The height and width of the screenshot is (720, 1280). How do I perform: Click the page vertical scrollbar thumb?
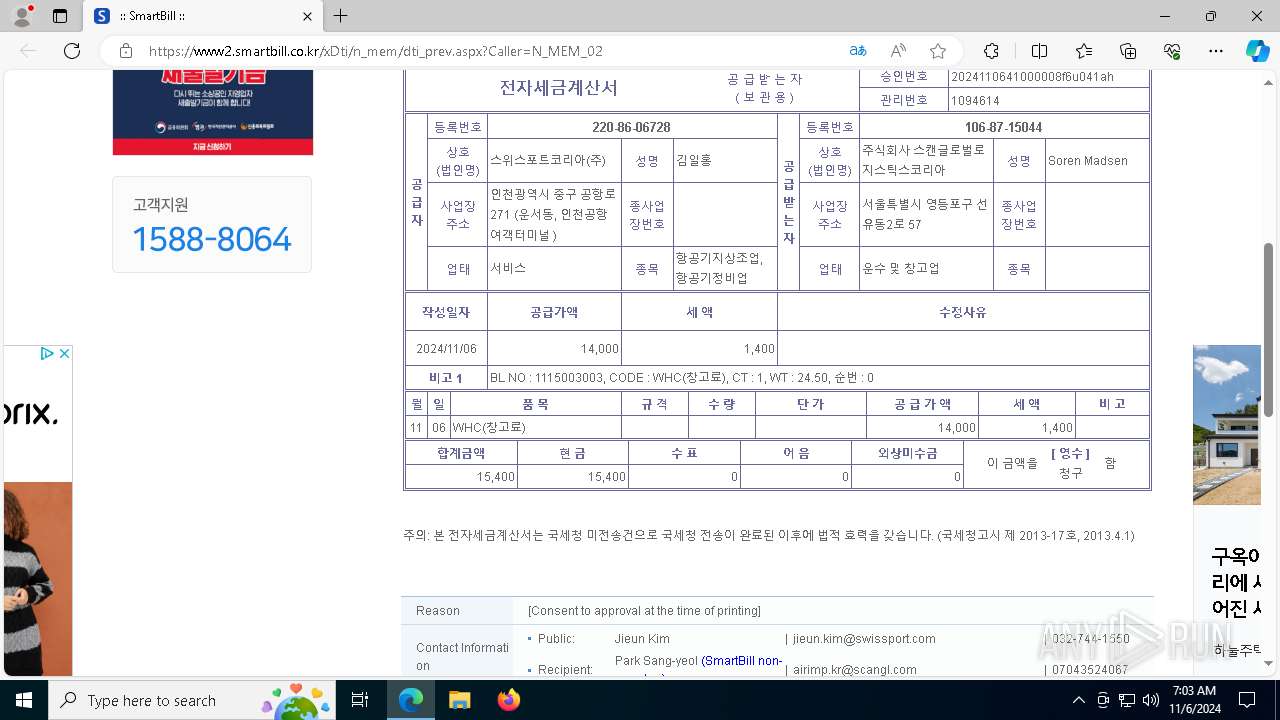click(1268, 330)
